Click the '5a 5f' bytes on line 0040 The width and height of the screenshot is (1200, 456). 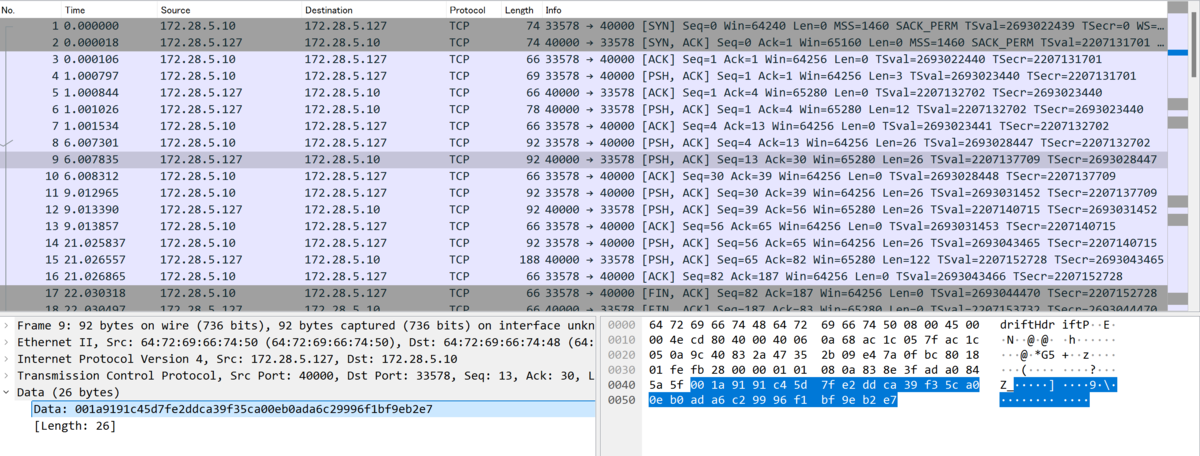[x=666, y=383]
